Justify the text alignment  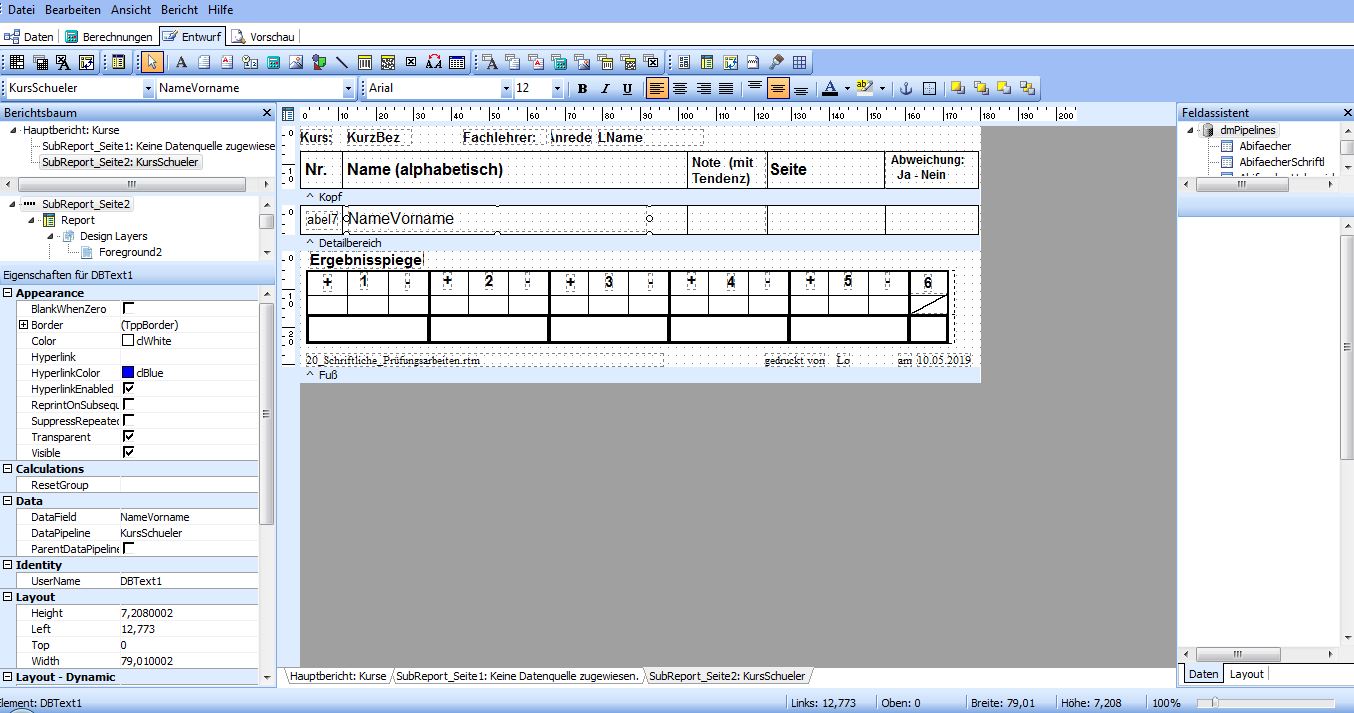click(x=726, y=89)
